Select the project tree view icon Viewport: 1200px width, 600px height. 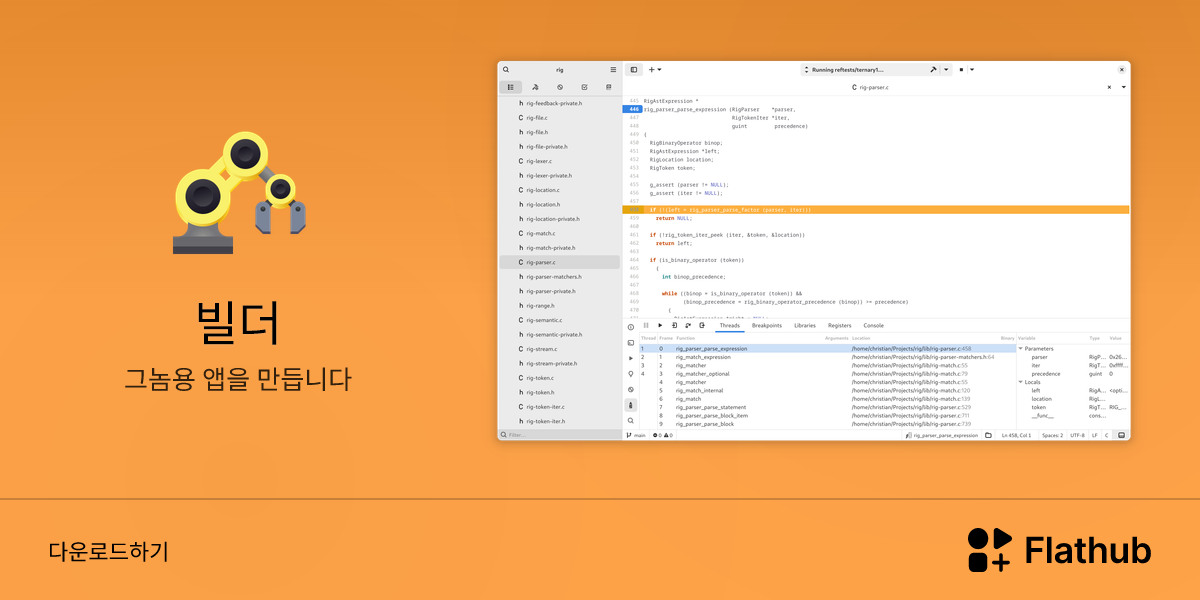click(x=511, y=87)
